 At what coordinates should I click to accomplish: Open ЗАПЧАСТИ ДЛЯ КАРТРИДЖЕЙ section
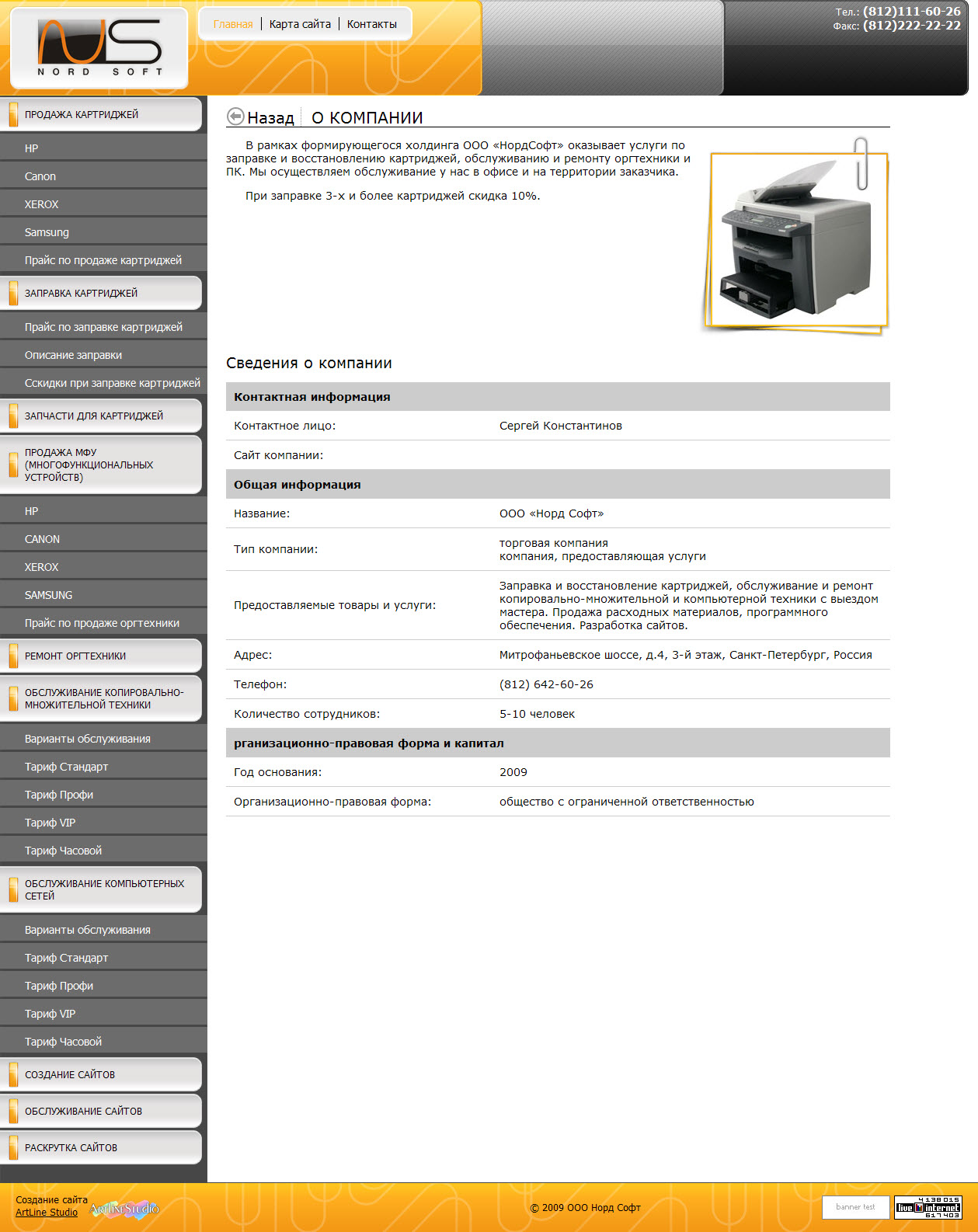coord(101,416)
